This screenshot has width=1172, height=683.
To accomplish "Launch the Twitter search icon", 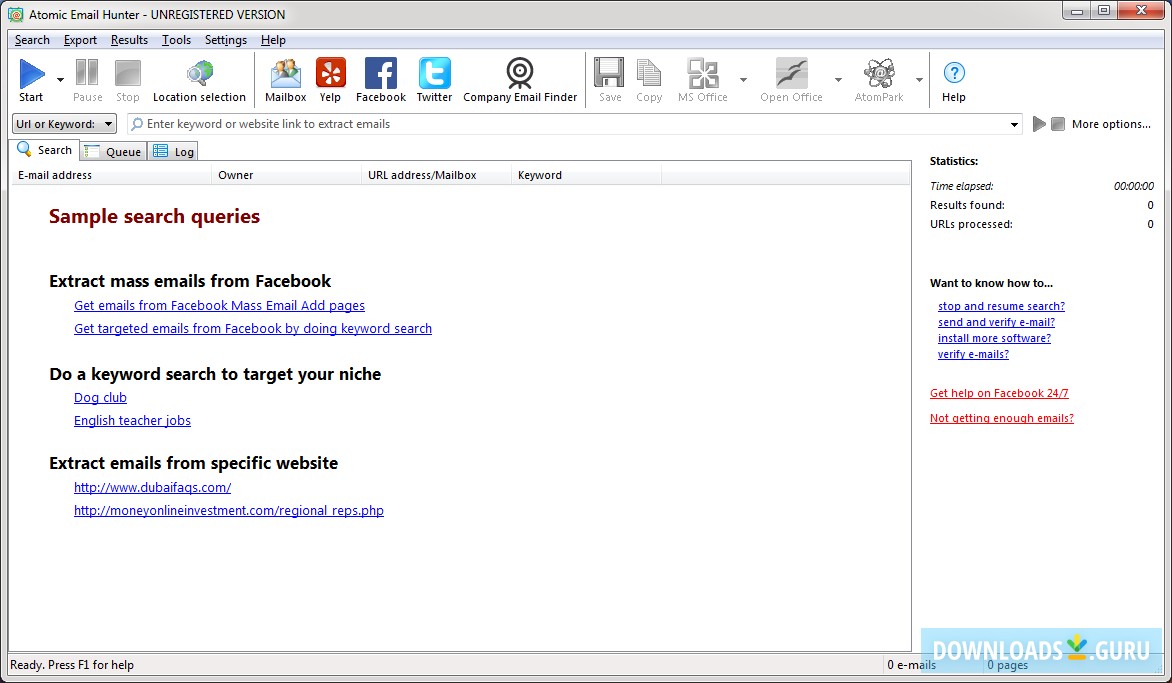I will click(434, 73).
